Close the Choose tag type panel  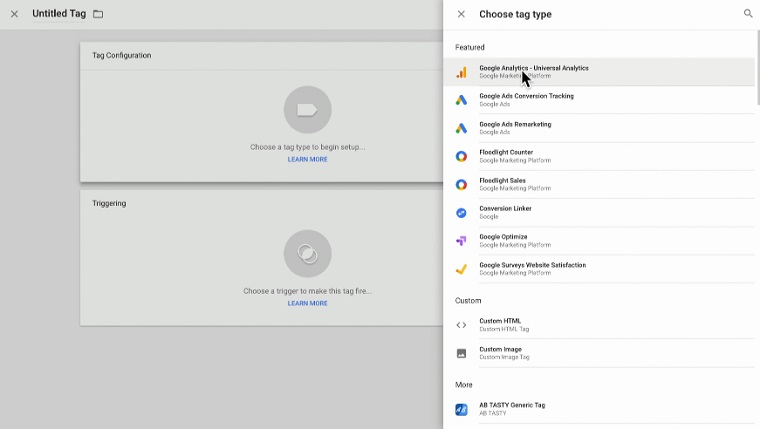click(x=461, y=14)
